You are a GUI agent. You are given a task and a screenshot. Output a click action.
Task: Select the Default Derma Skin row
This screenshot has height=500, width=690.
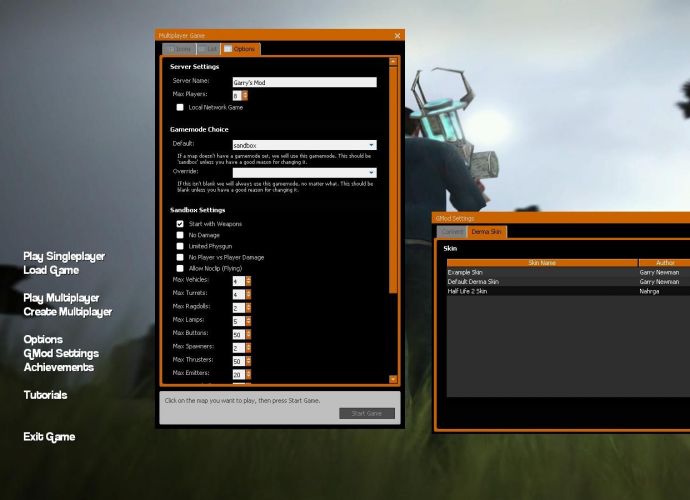point(568,282)
